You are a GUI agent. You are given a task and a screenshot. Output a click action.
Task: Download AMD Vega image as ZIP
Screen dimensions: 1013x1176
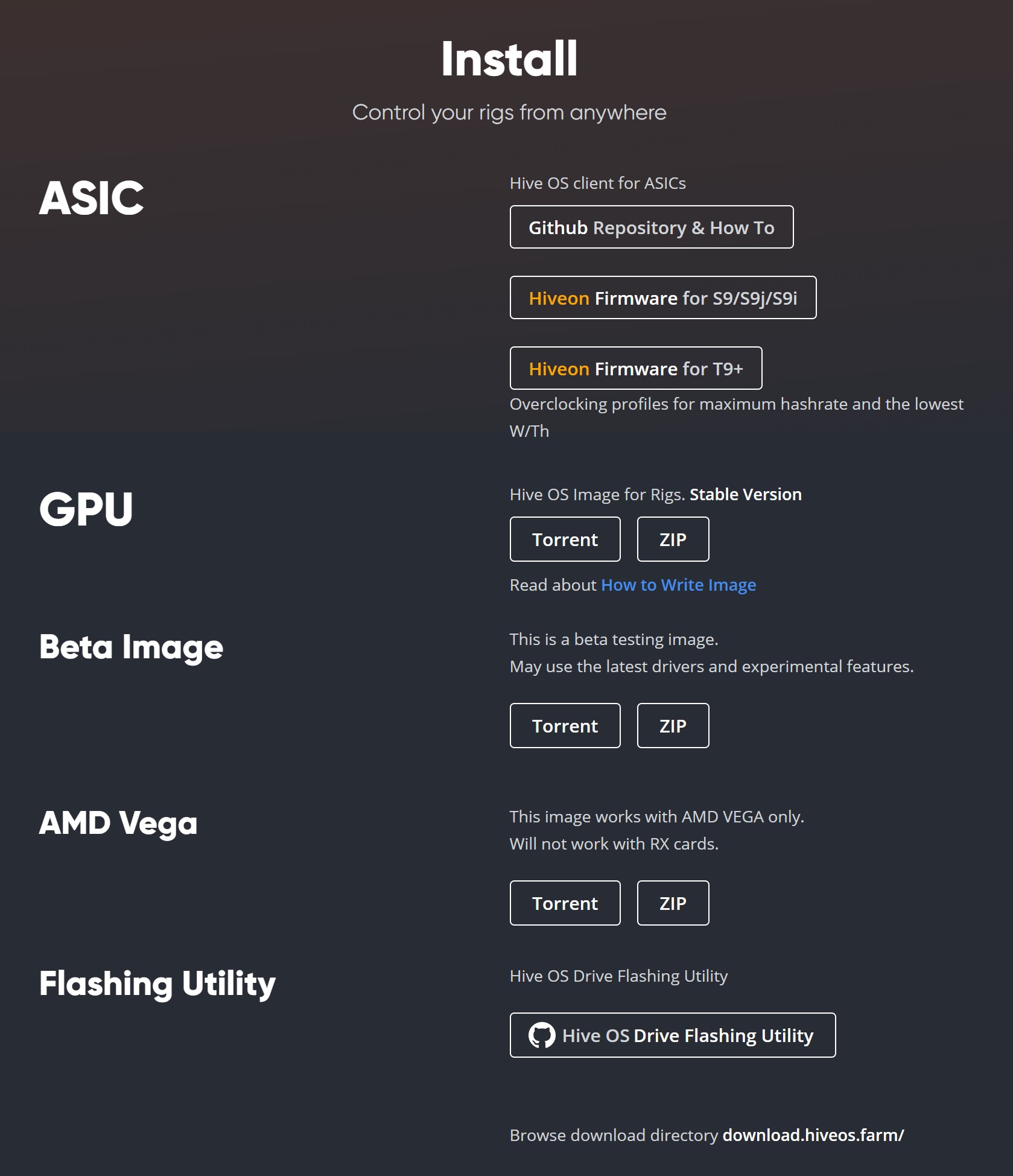click(673, 903)
